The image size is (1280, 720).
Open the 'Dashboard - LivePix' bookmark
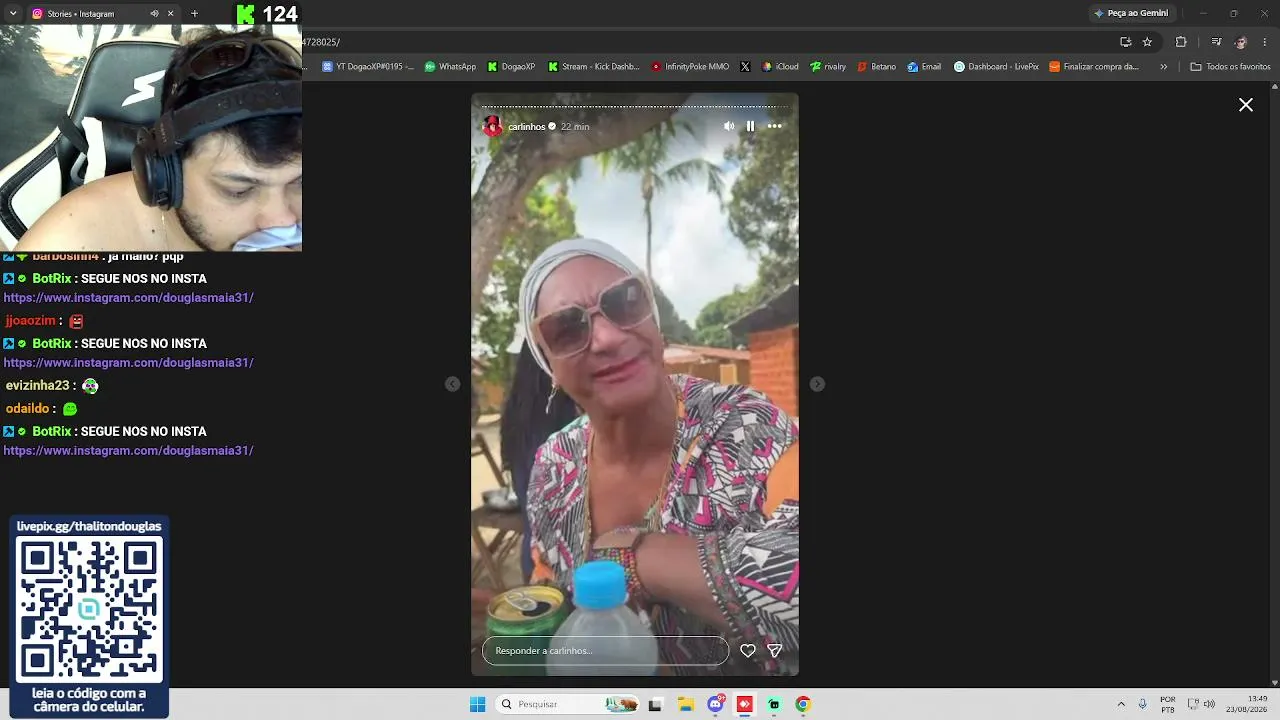coord(996,67)
